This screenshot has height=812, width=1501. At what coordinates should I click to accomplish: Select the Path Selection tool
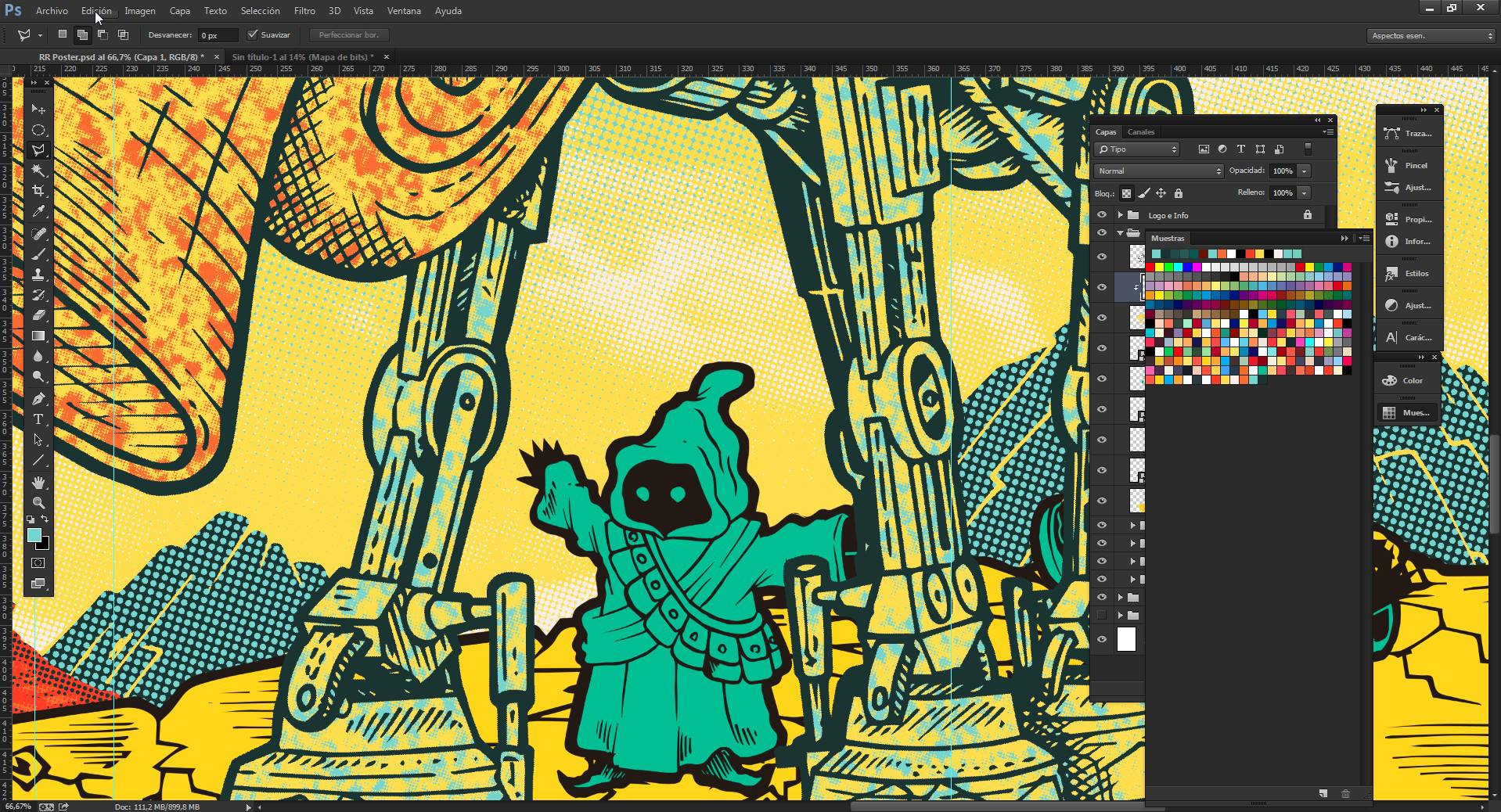(x=38, y=440)
